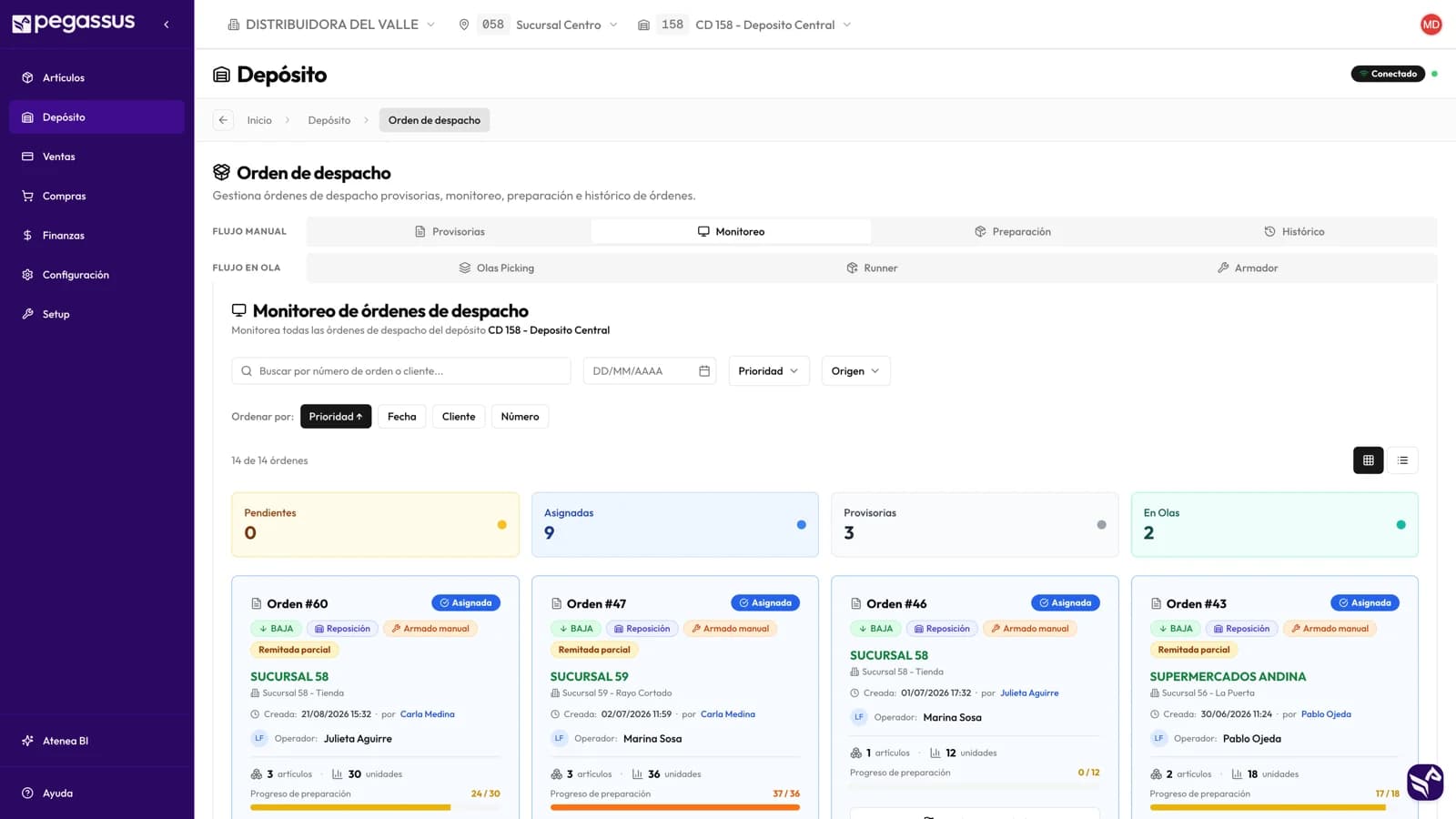Screen dimensions: 1456x819
Task: Expand the DISTRIBUIDORA DEL VALLE company dropdown
Action: (331, 25)
